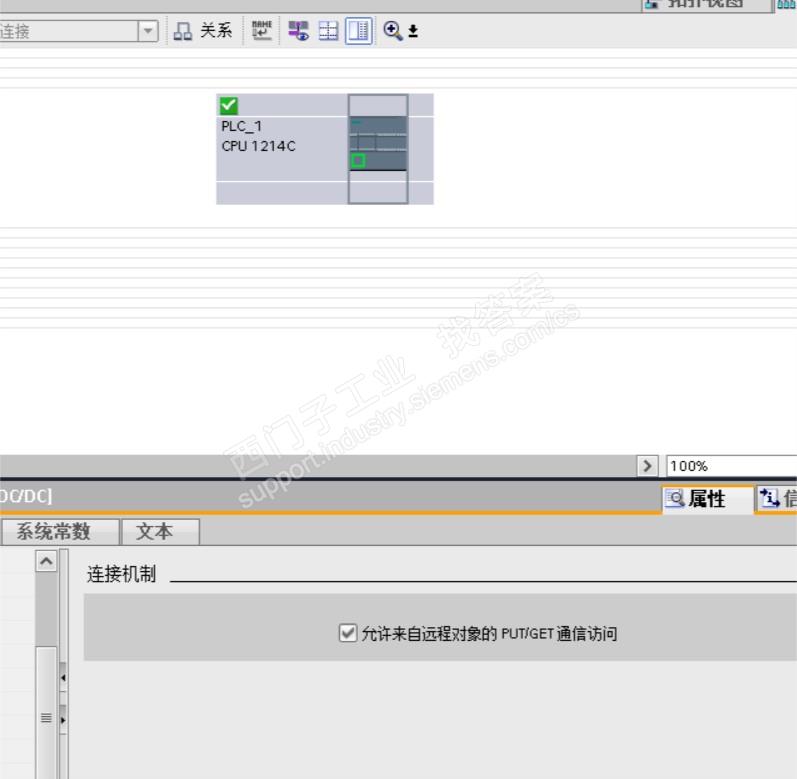Image resolution: width=797 pixels, height=779 pixels.
Task: Click the 连接 connection combo box
Action: [79, 31]
